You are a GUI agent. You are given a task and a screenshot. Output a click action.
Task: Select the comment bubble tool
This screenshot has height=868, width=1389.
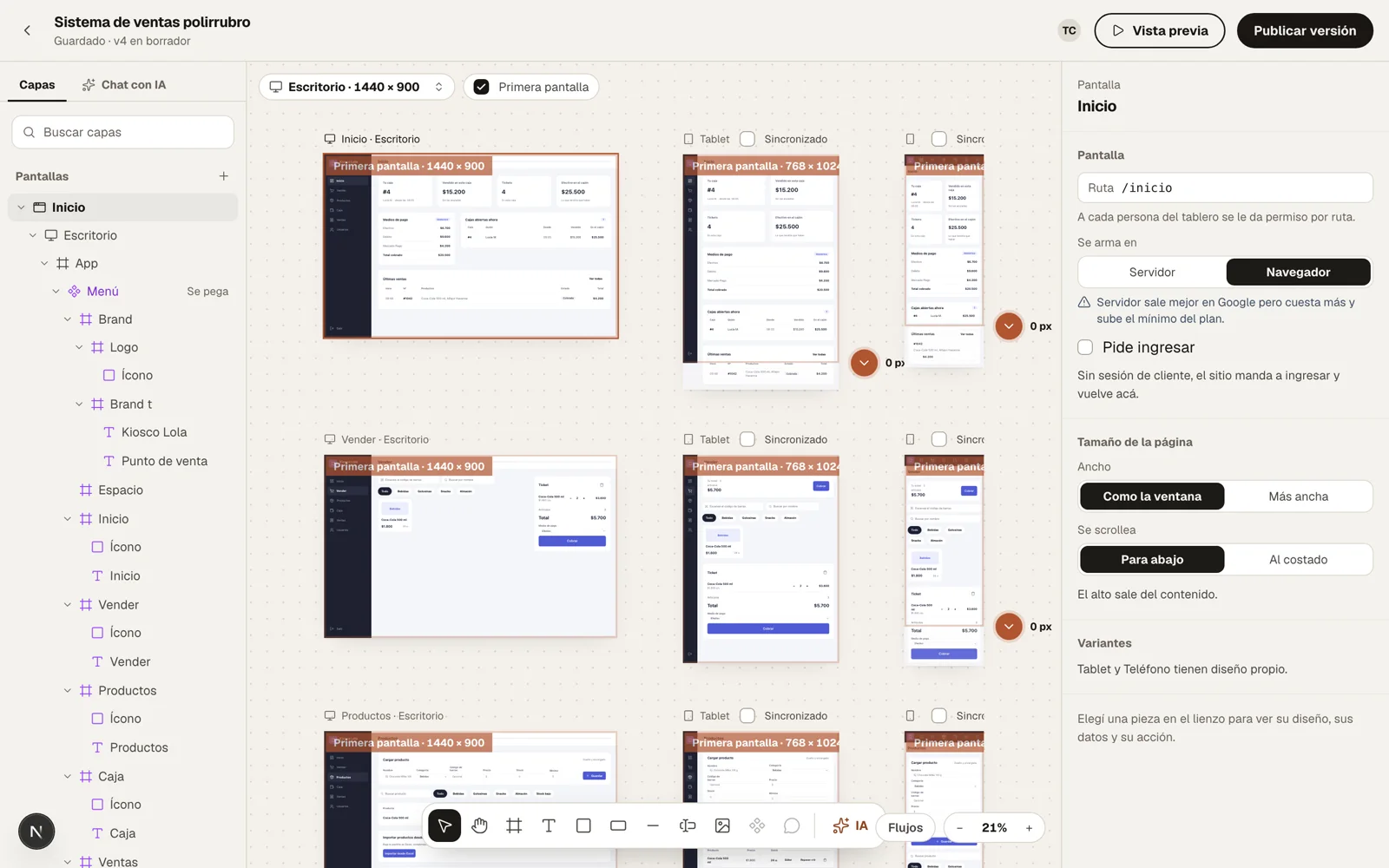[792, 826]
